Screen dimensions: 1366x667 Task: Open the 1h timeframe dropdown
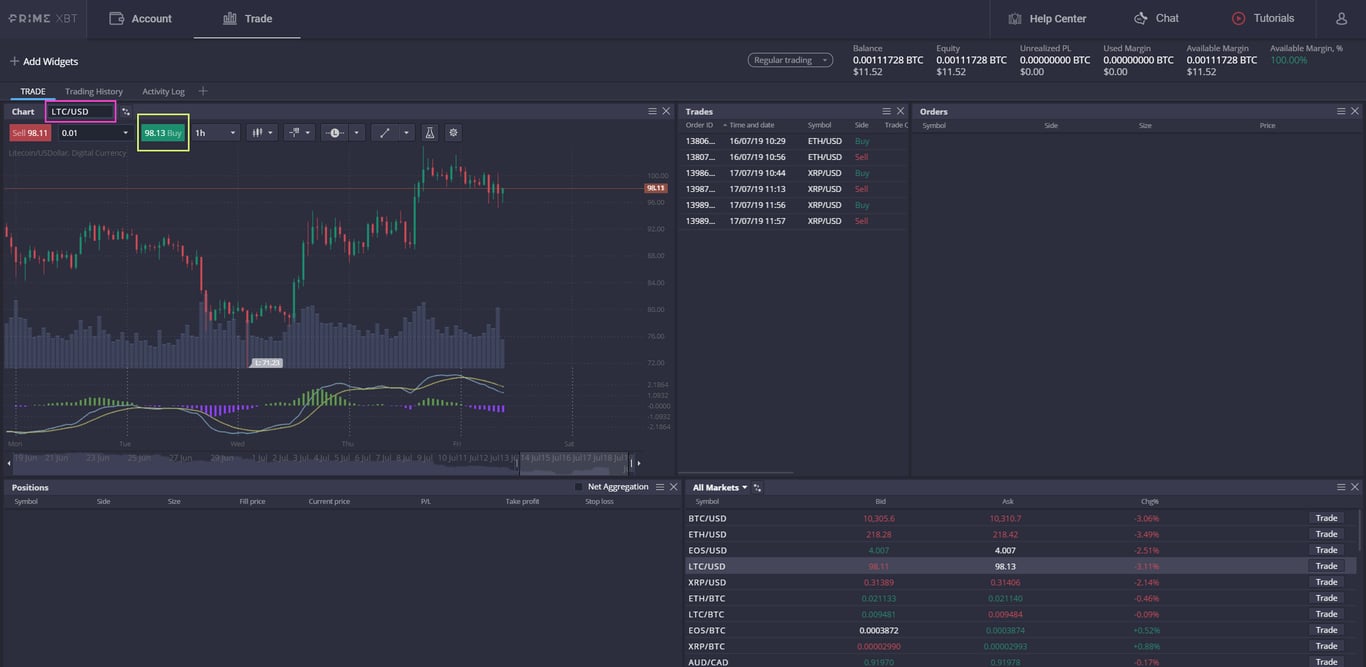(215, 132)
